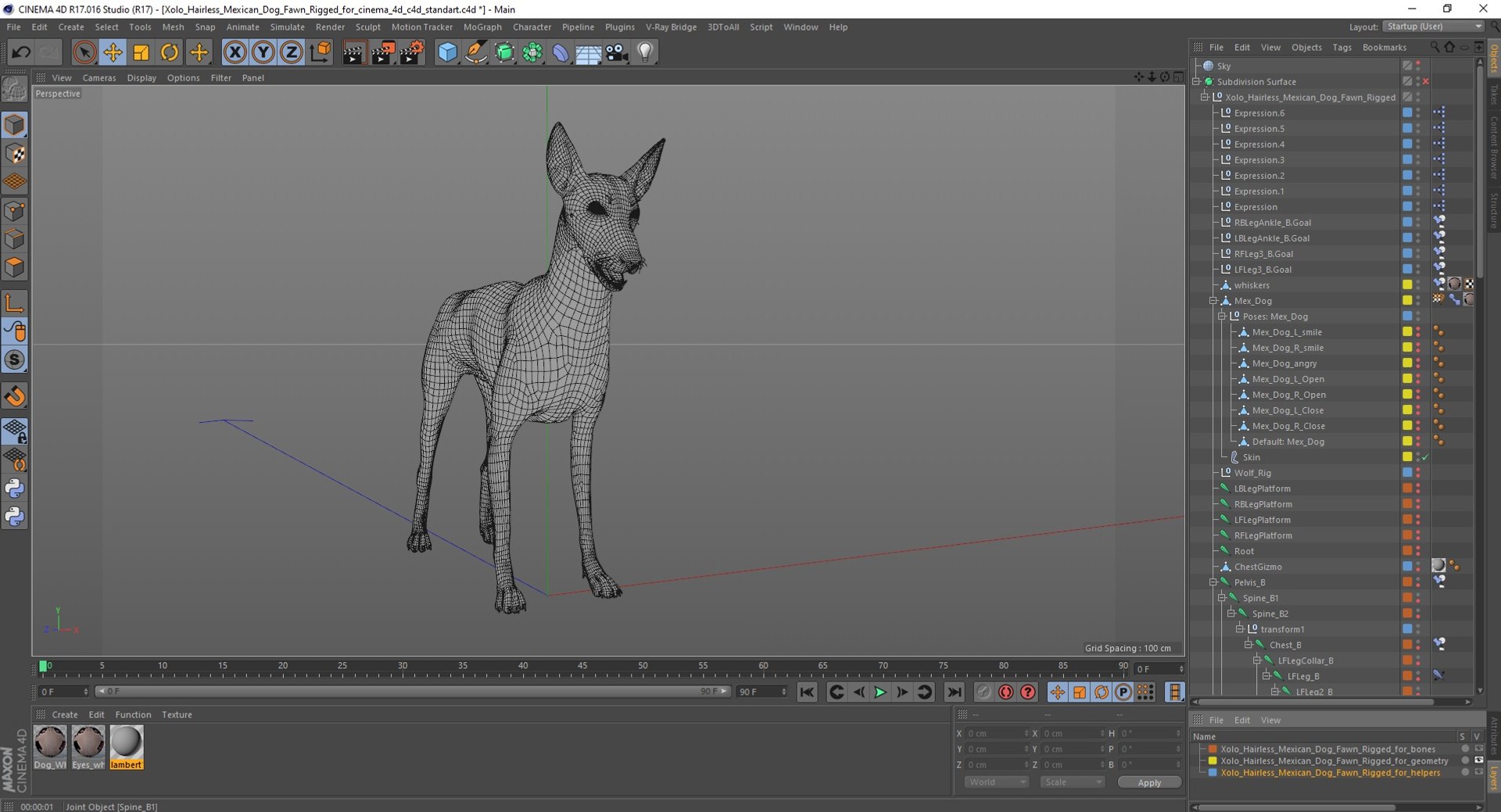Click the X position input field
This screenshot has height=812, width=1501.
coord(998,733)
